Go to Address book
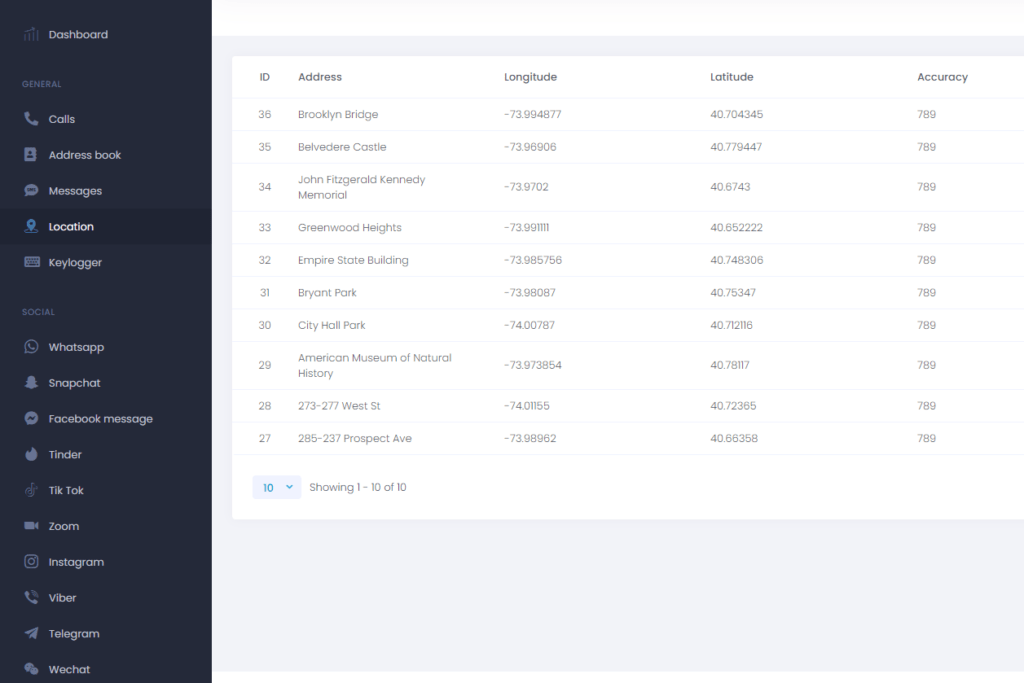Screen dimensions: 1024x683 [x=84, y=155]
